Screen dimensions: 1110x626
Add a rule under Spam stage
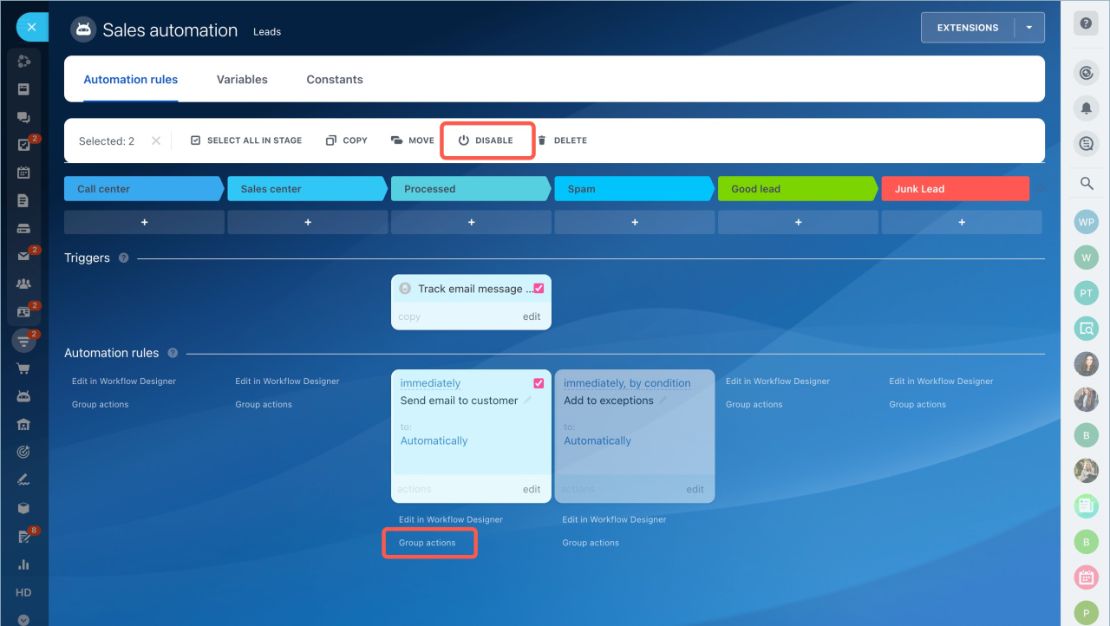[635, 222]
